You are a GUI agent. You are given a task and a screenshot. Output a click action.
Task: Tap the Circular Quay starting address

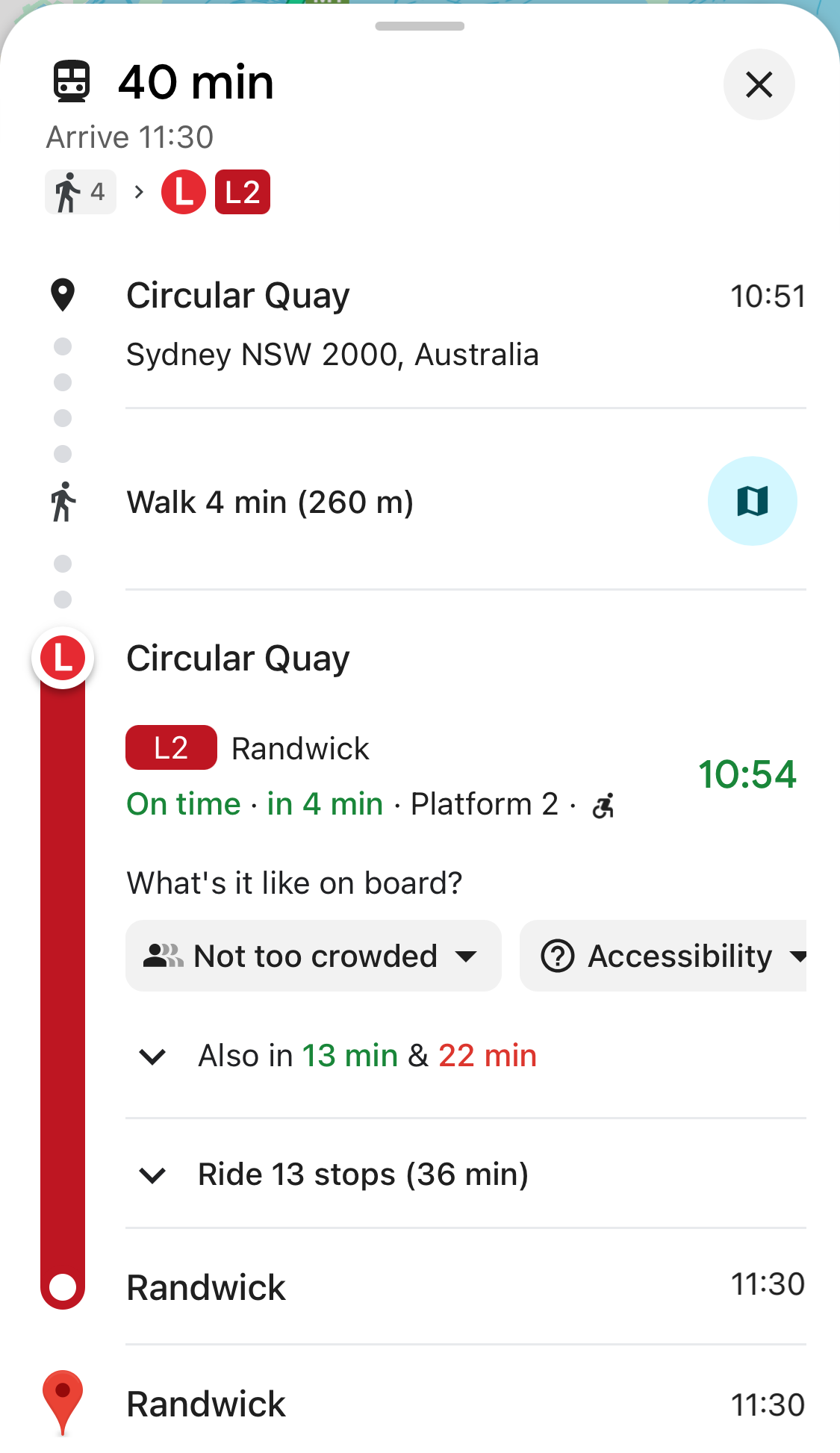click(332, 354)
